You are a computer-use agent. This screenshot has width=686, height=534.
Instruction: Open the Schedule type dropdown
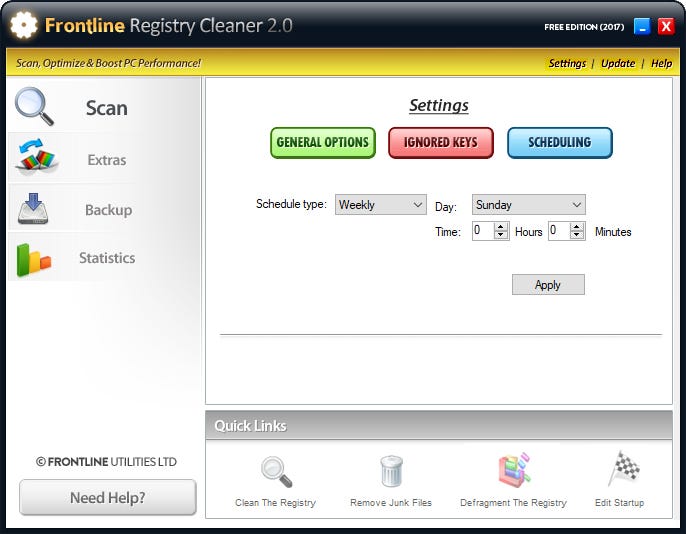pyautogui.click(x=381, y=205)
